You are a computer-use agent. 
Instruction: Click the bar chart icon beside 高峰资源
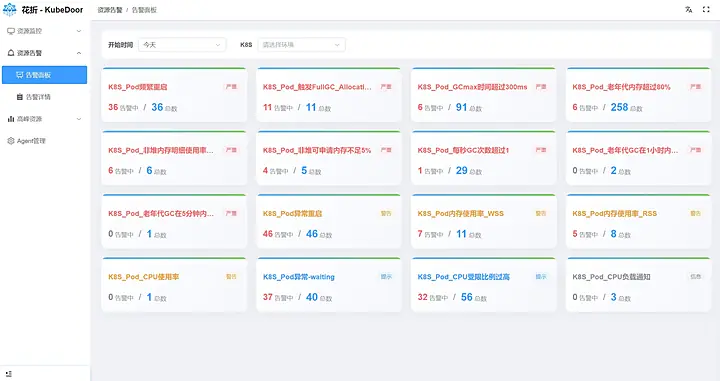(11, 119)
